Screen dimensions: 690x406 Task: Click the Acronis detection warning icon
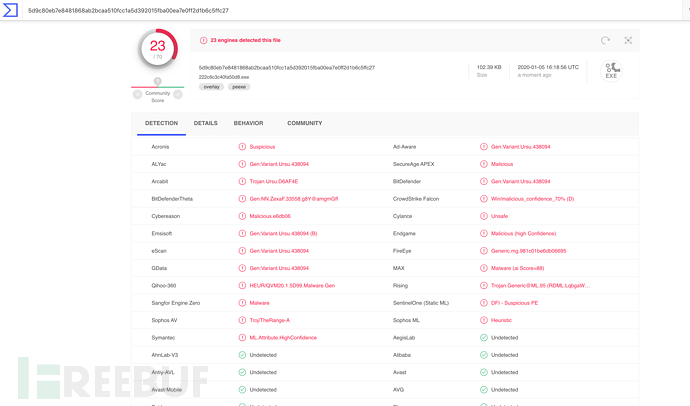coord(242,146)
